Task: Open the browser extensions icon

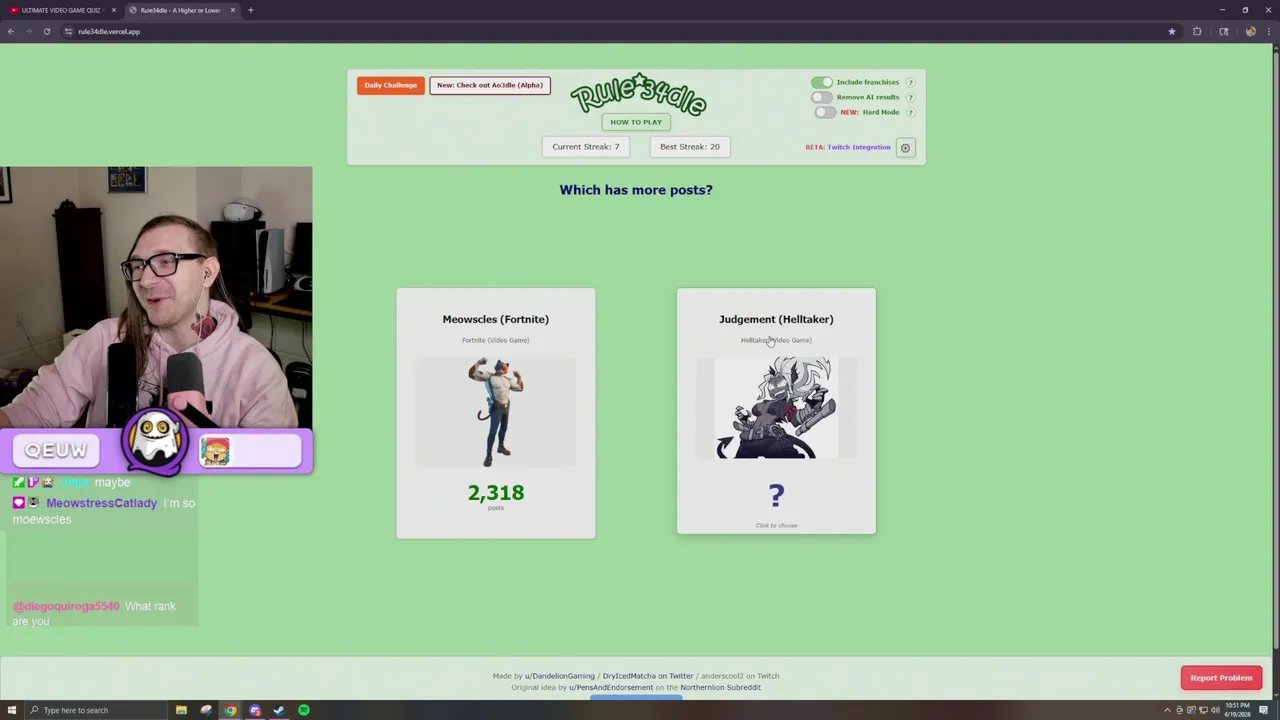Action: pos(1197,31)
